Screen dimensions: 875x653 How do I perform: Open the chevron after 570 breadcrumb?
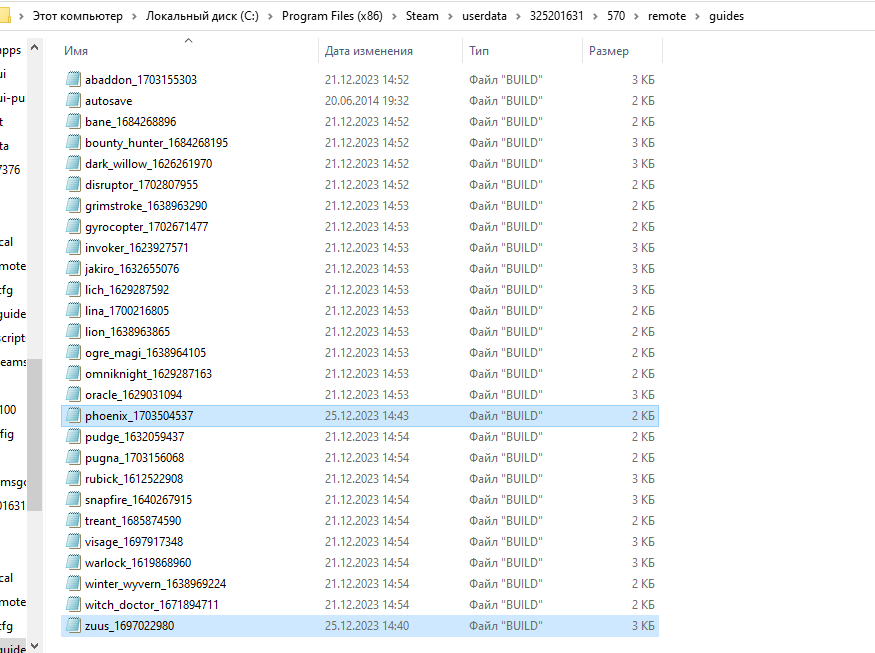(x=637, y=16)
